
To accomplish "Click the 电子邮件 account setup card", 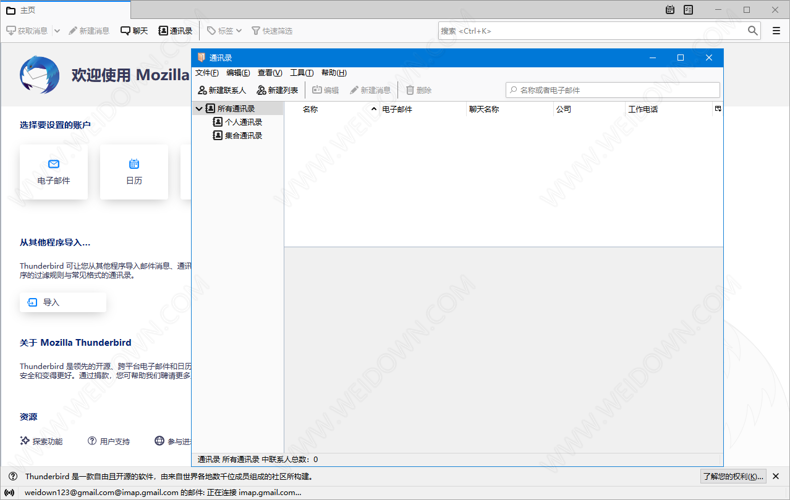I will (x=54, y=172).
